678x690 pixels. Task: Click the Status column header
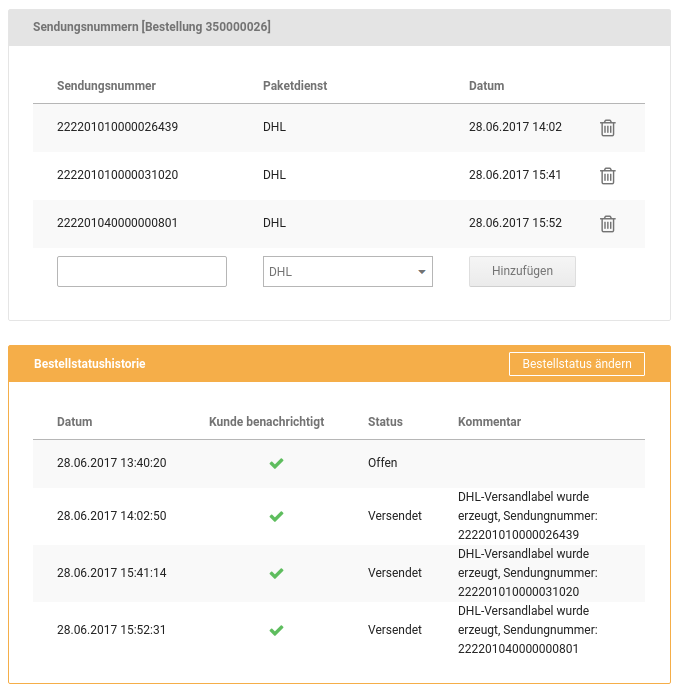385,422
